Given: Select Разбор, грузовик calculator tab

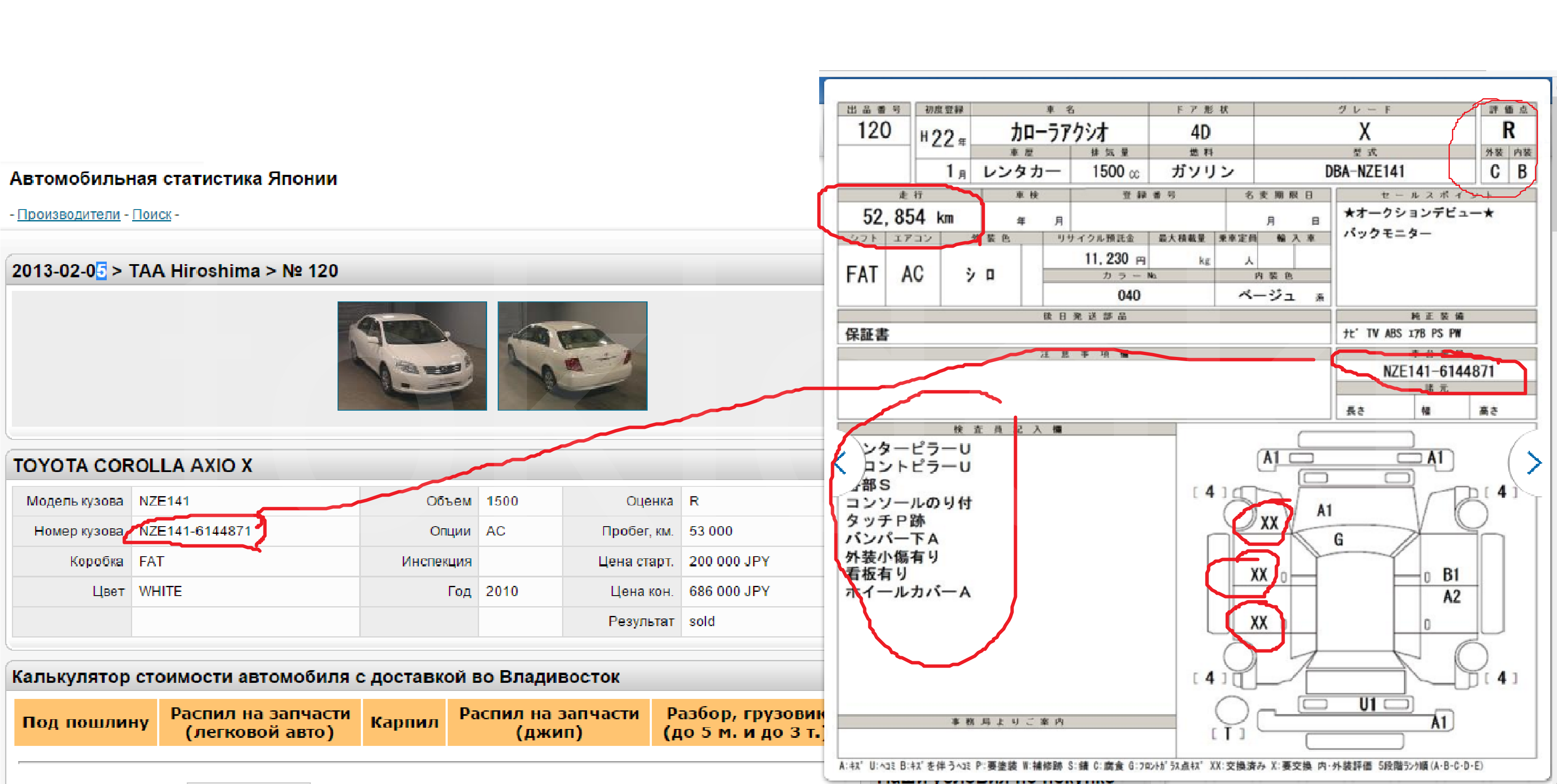Looking at the screenshot, I should [x=739, y=722].
